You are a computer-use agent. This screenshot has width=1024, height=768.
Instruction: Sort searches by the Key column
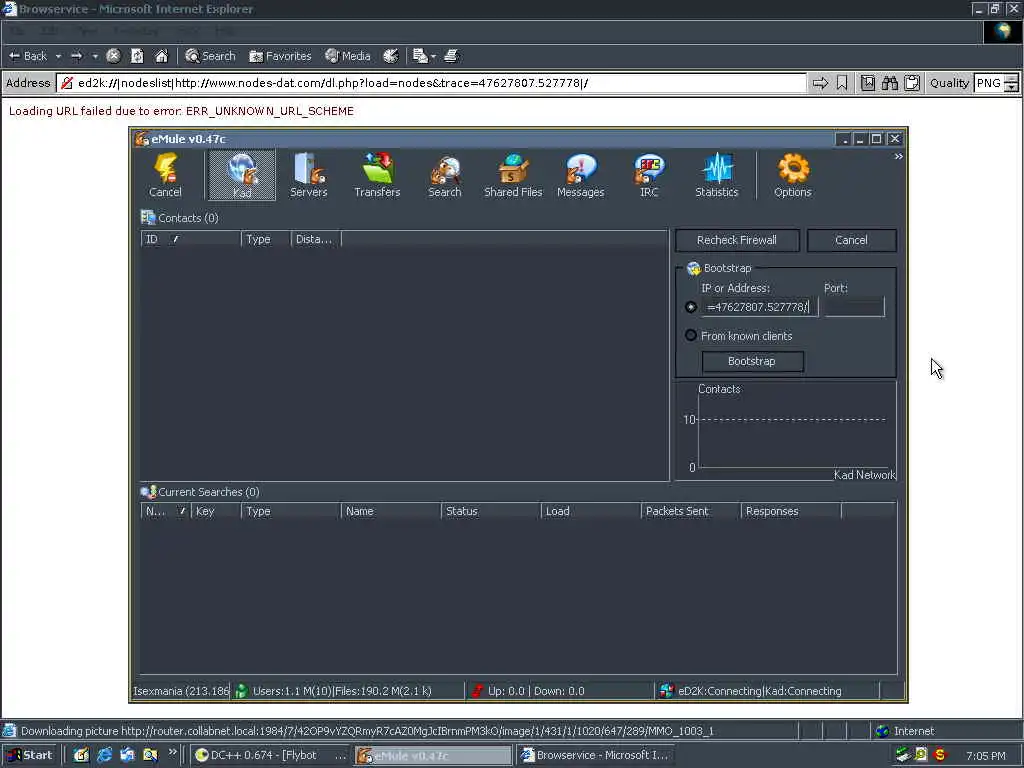[x=216, y=511]
